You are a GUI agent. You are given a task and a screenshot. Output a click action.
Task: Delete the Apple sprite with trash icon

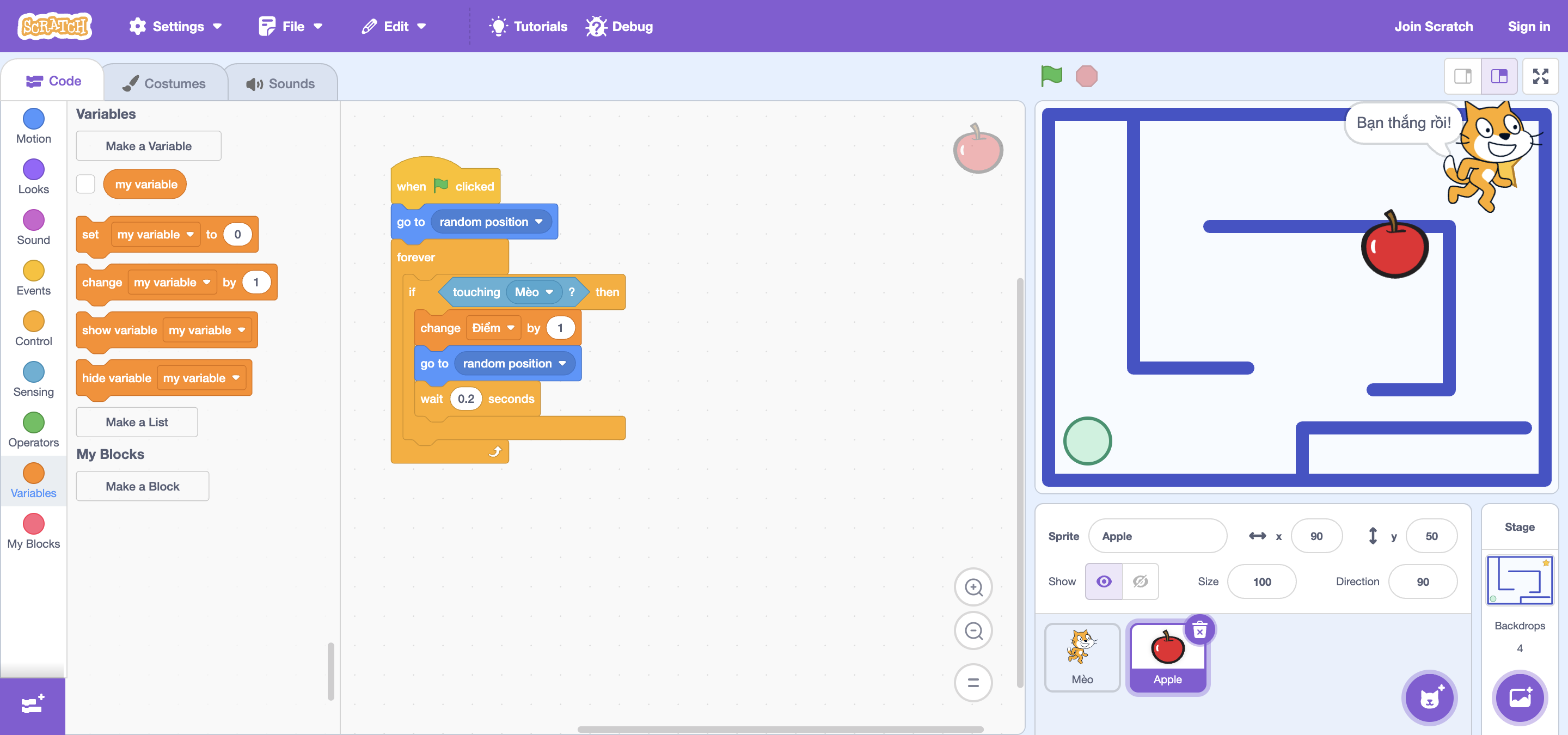pos(1199,630)
